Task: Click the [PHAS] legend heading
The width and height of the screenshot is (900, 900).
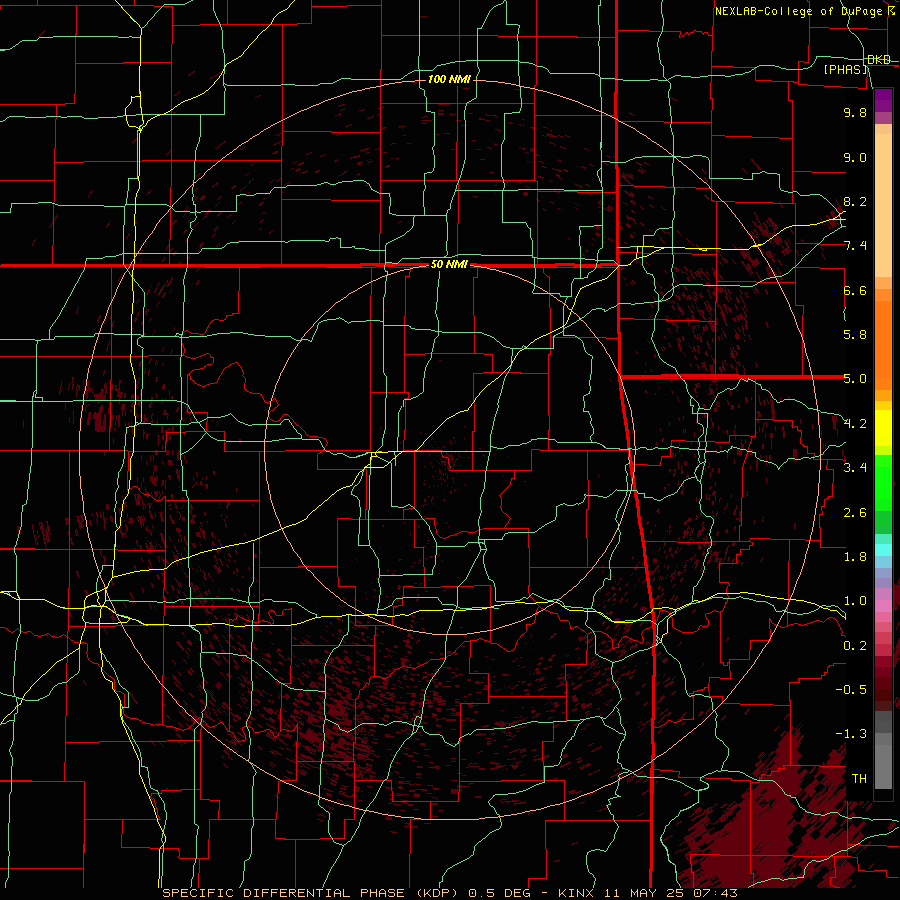Action: (845, 69)
